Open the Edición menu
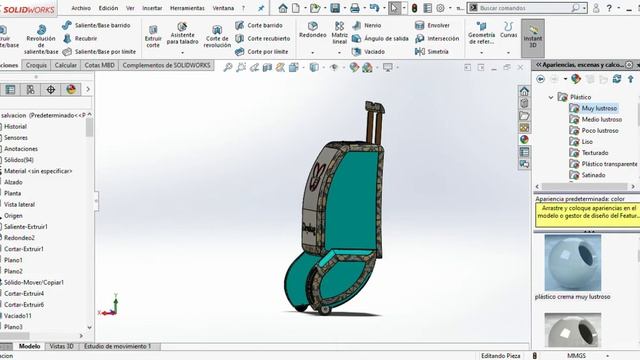 [108, 8]
